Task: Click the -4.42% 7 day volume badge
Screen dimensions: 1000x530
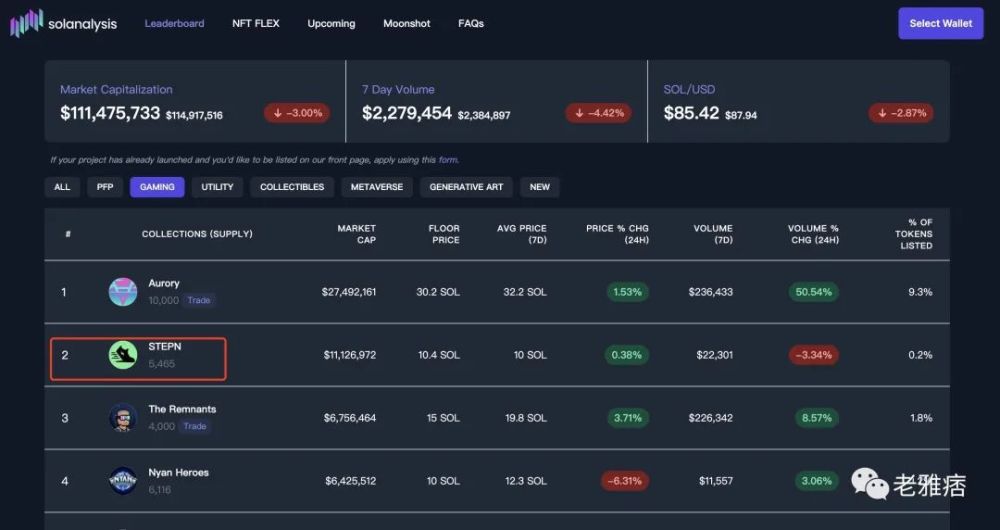Action: coord(599,113)
